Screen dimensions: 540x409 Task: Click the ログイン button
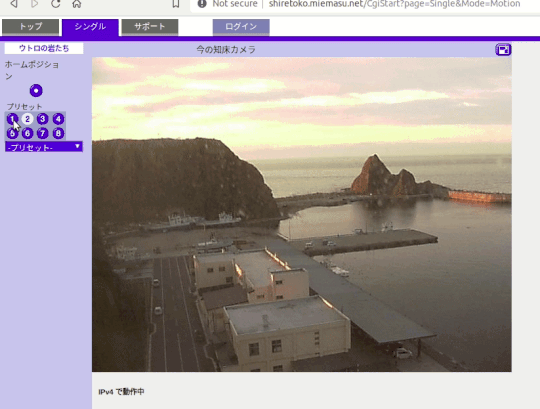pos(241,27)
